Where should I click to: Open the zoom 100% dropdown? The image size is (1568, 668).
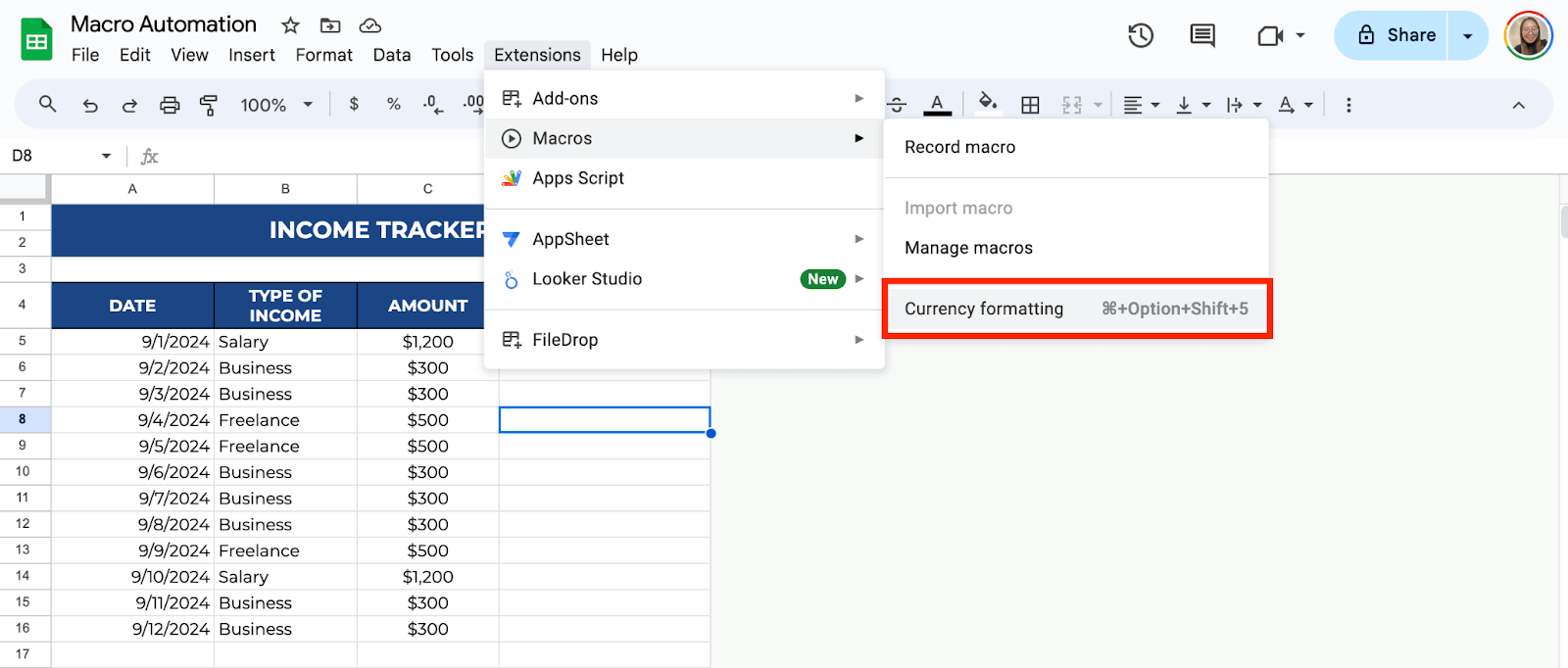pyautogui.click(x=276, y=105)
